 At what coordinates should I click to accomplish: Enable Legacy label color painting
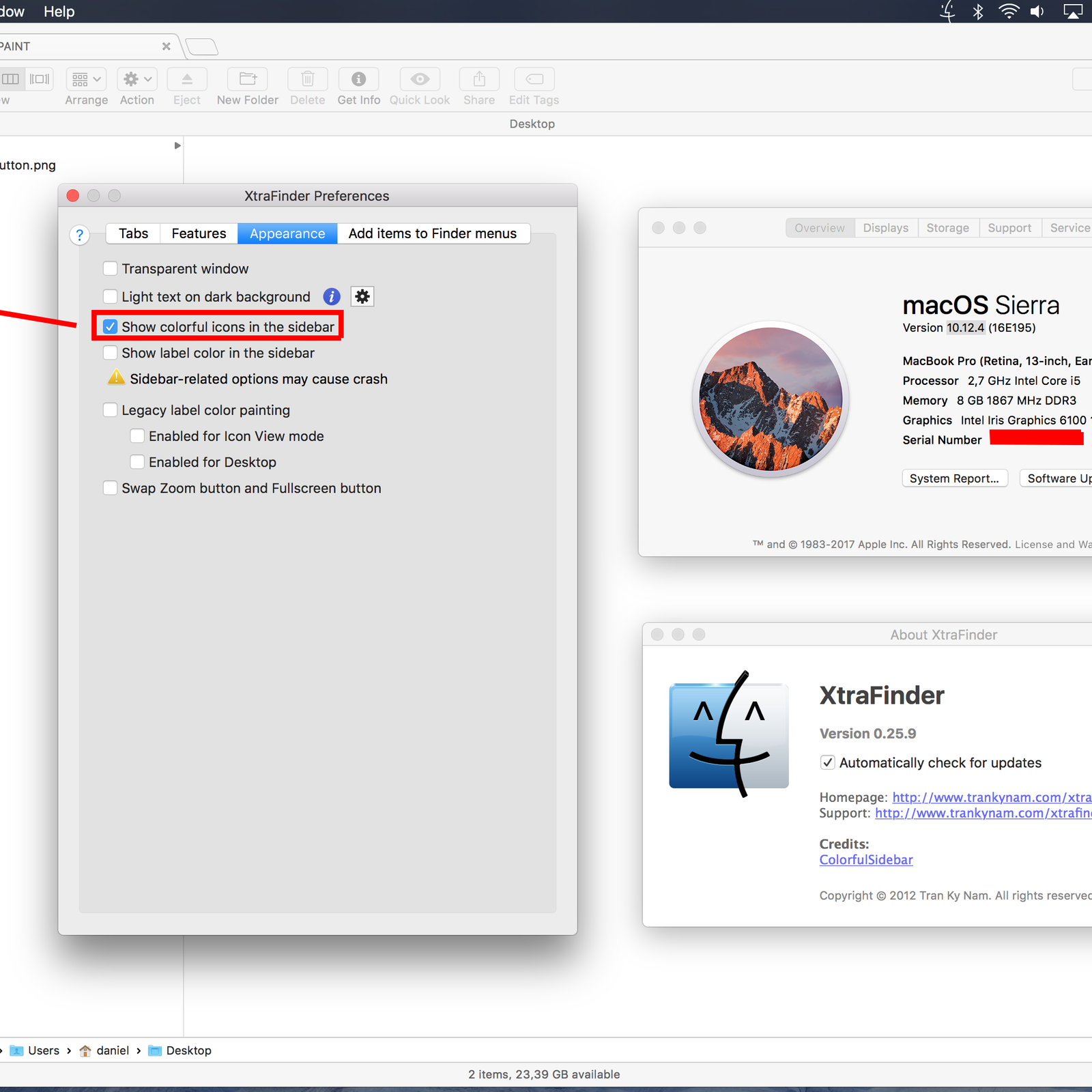point(110,410)
